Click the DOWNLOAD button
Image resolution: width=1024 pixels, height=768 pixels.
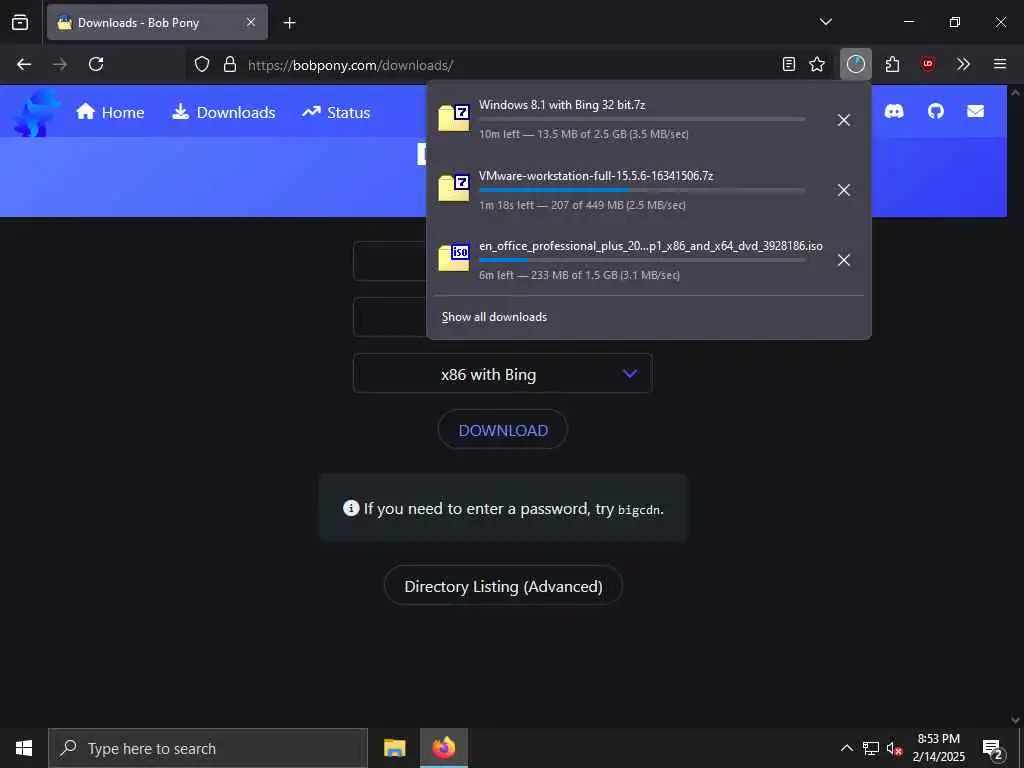point(503,430)
